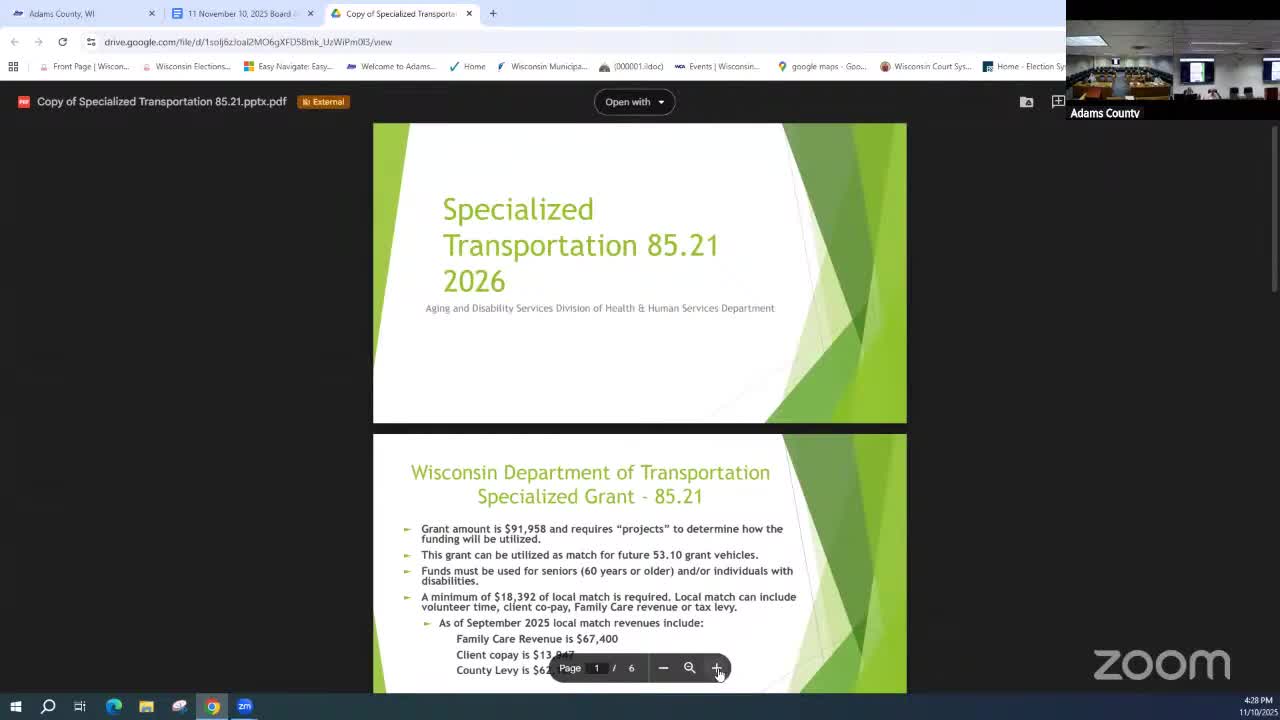The image size is (1280, 720).
Task: Expand the Open with dropdown
Action: (x=634, y=102)
